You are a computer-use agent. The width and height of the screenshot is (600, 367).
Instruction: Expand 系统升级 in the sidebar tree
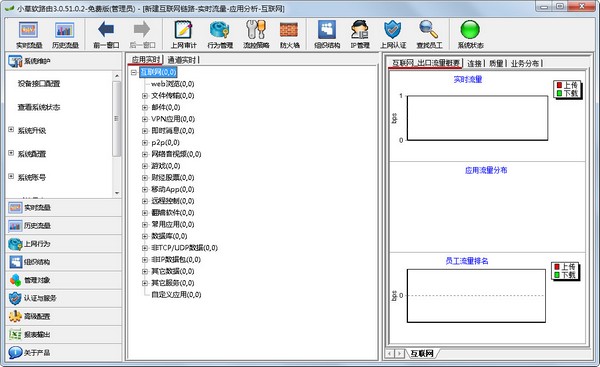click(x=11, y=130)
